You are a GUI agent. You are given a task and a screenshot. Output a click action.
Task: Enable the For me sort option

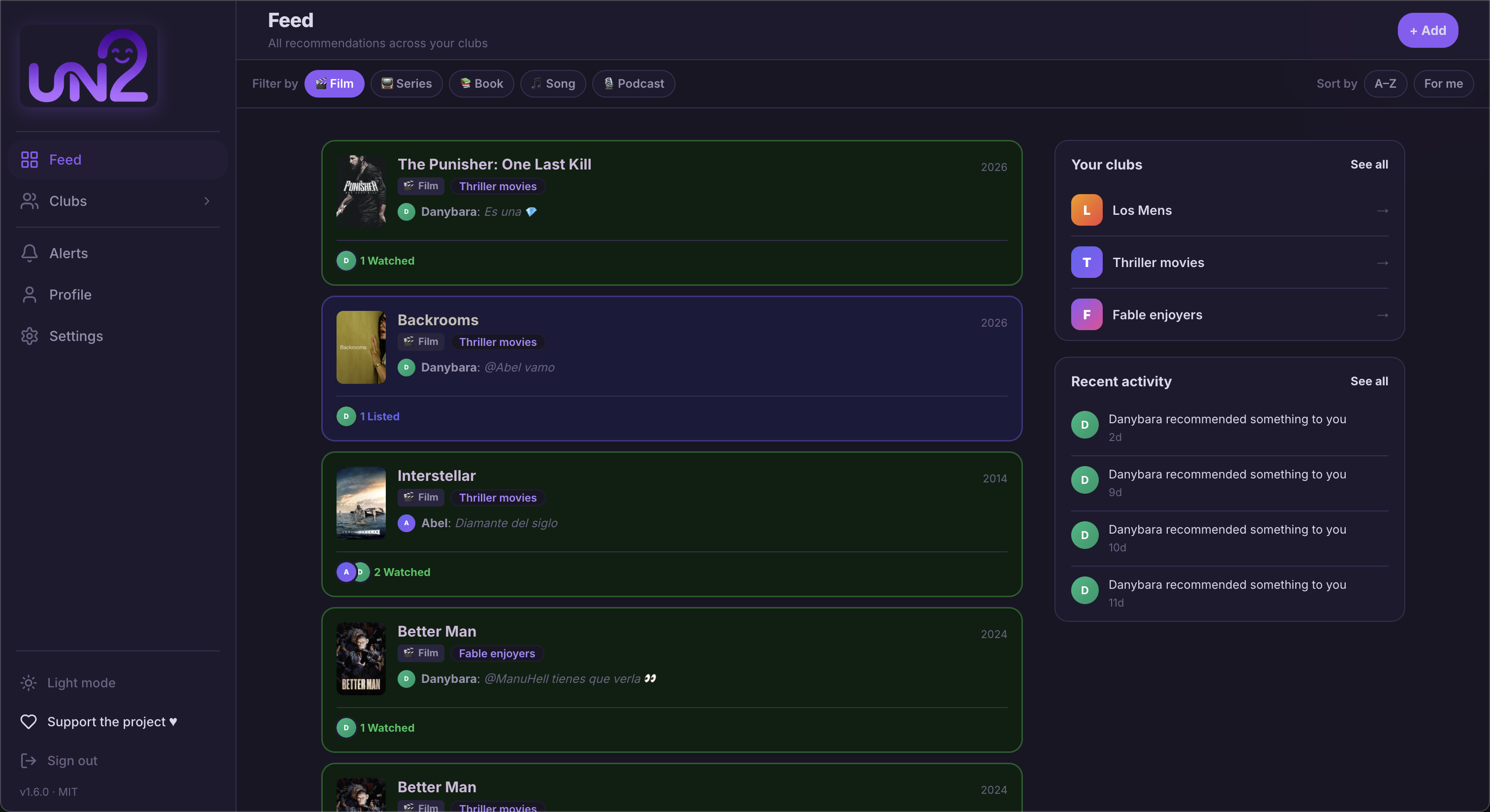(1443, 84)
